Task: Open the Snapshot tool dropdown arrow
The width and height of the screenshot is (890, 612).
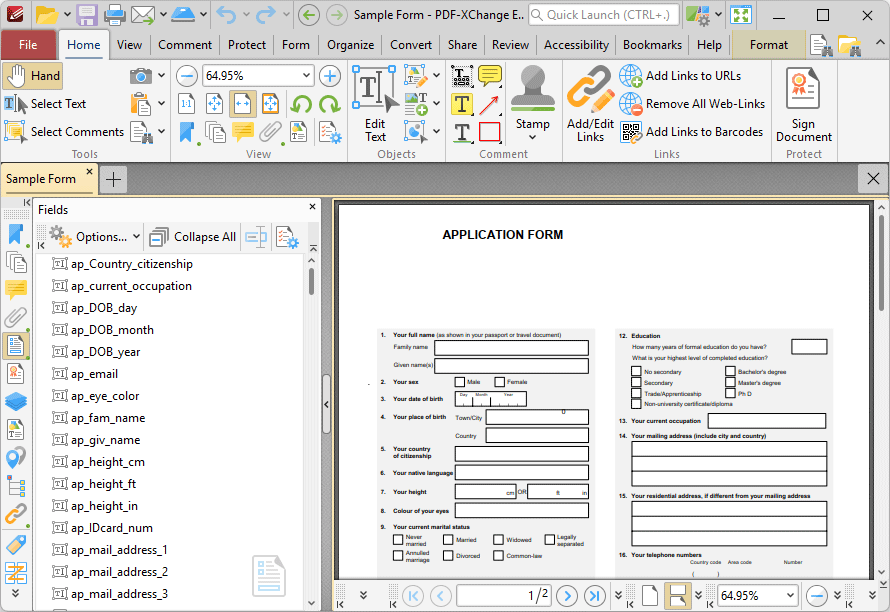Action: (x=161, y=76)
